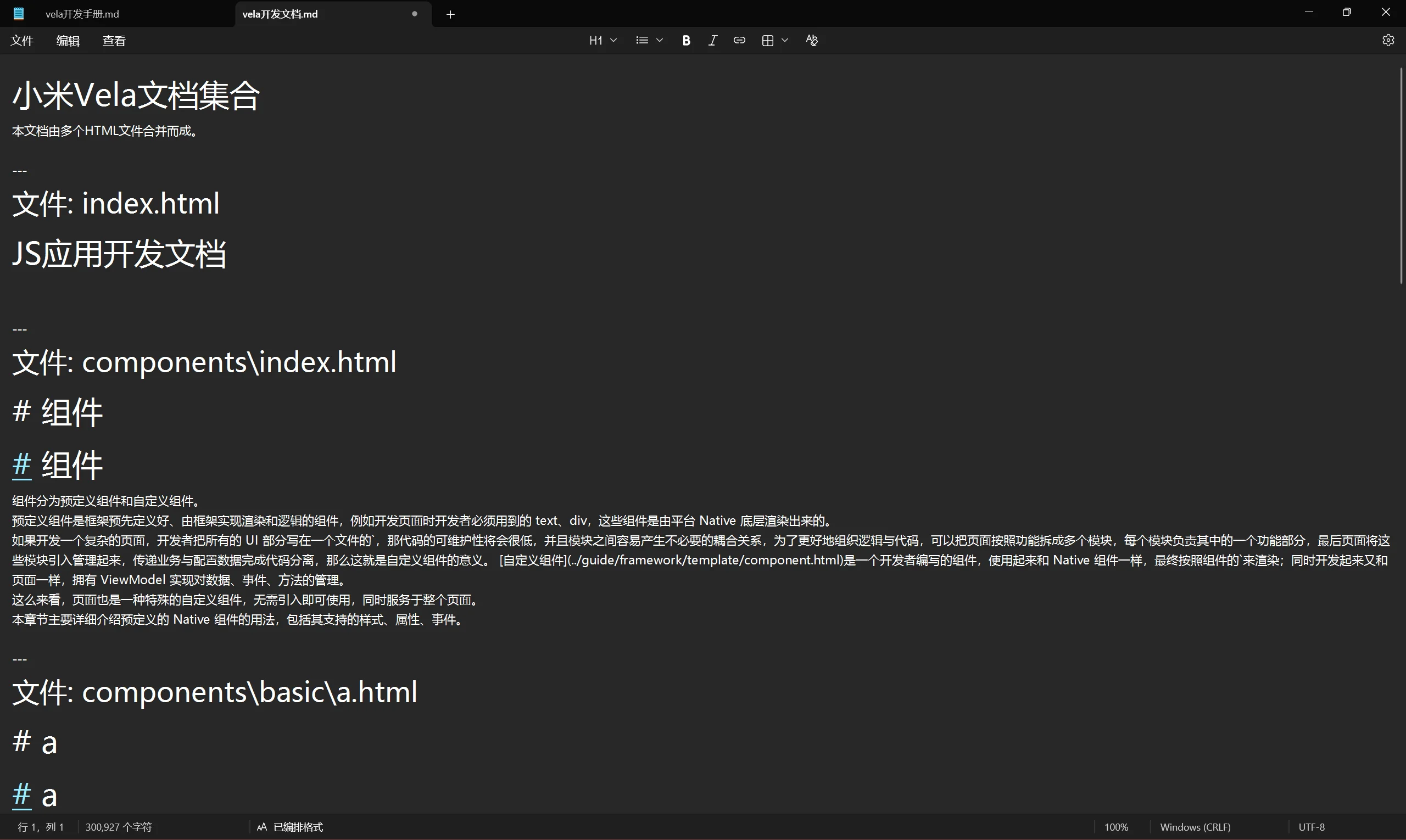This screenshot has height=840, width=1406.
Task: Click the blue # anchor next to 组件 heading
Action: pyautogui.click(x=21, y=465)
